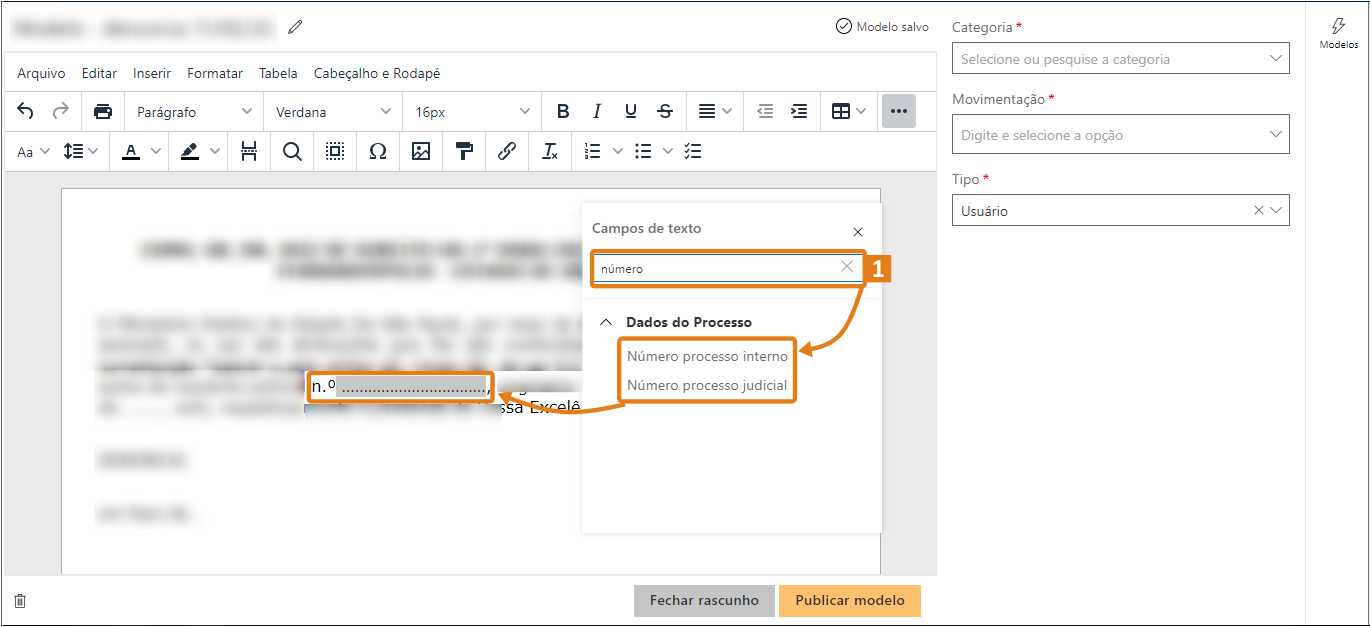Click the Undo arrow icon

(25, 111)
